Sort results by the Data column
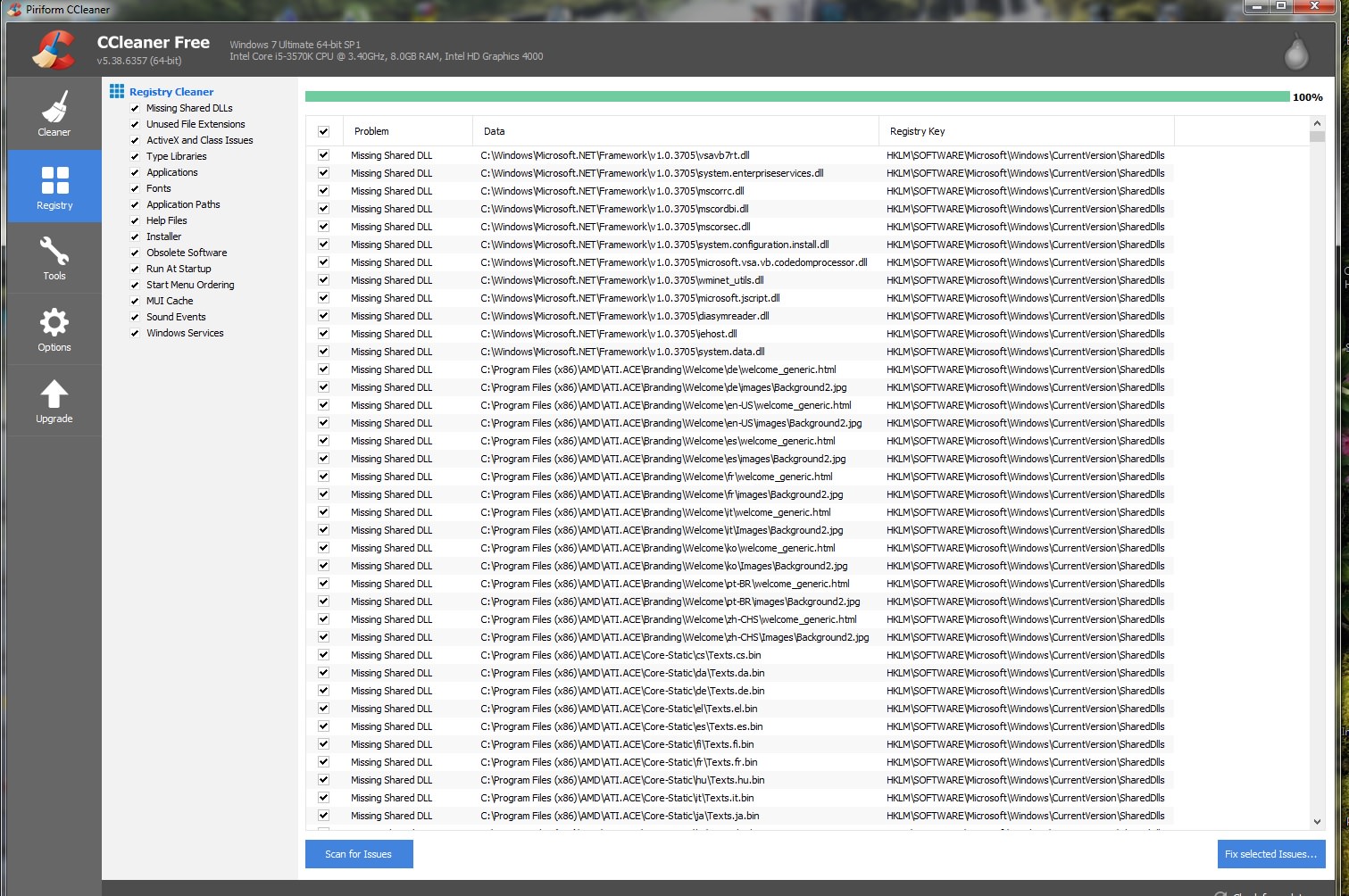Viewport: 1349px width, 896px height. (676, 131)
